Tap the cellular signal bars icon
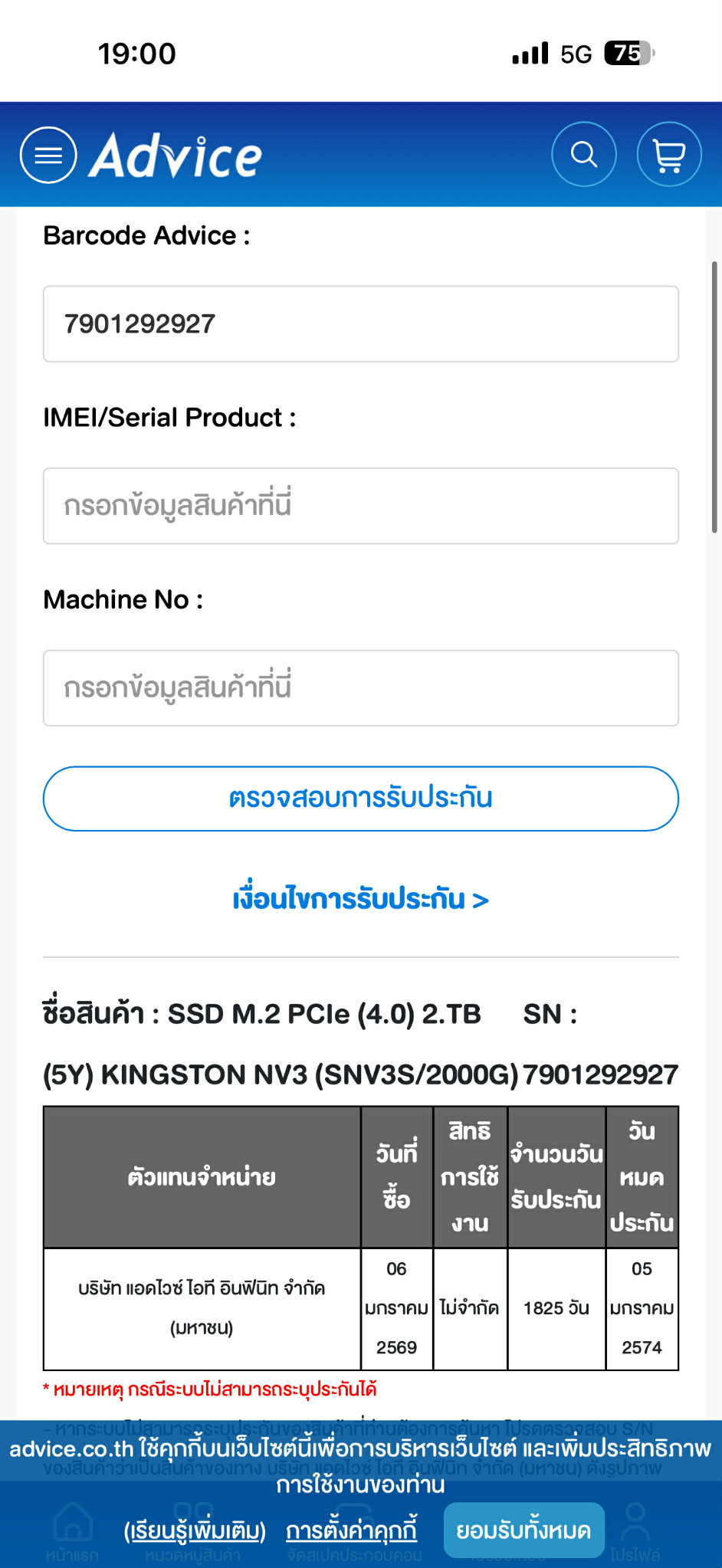 tap(530, 54)
